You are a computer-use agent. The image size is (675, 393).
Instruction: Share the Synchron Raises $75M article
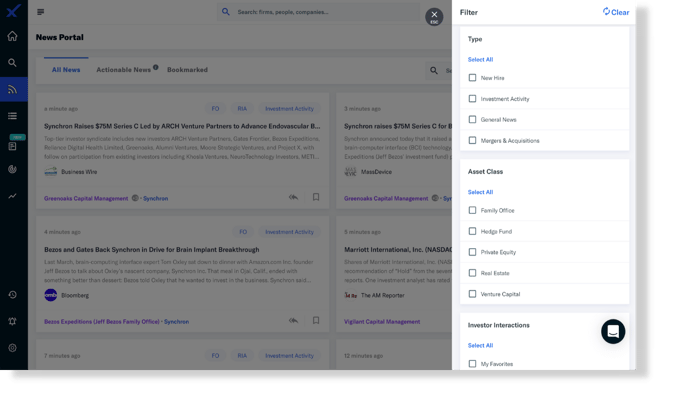[x=294, y=197]
